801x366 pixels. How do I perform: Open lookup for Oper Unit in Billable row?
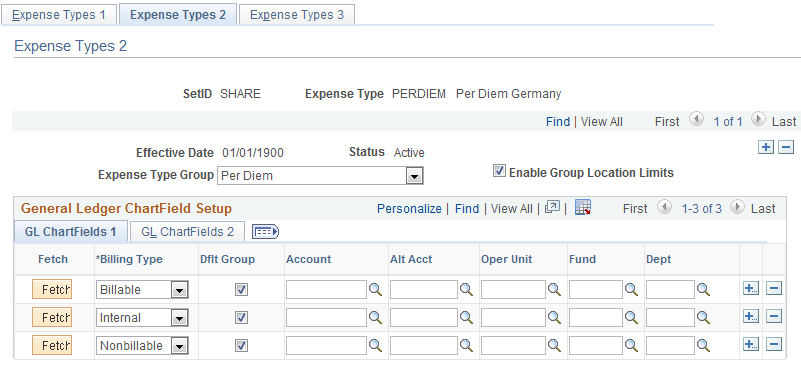554,290
